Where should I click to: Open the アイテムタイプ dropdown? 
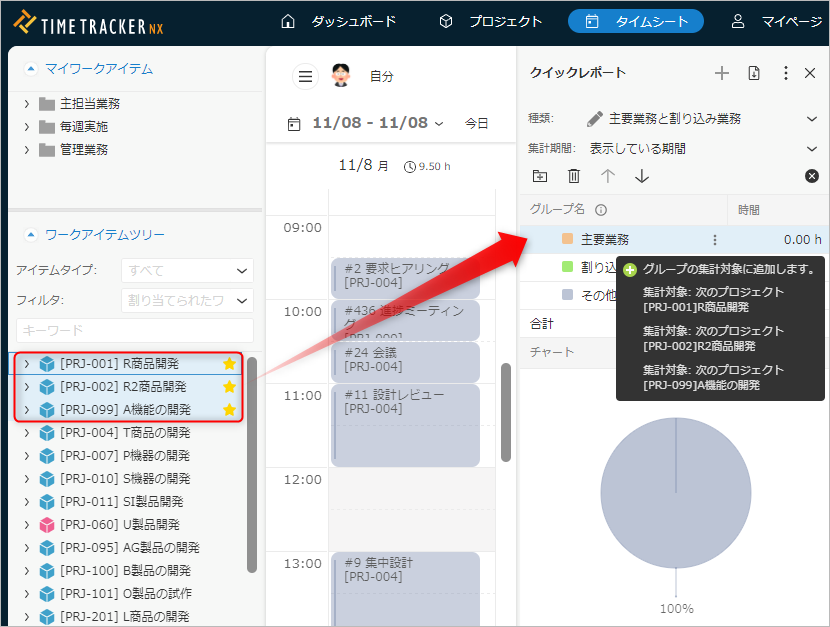(187, 270)
